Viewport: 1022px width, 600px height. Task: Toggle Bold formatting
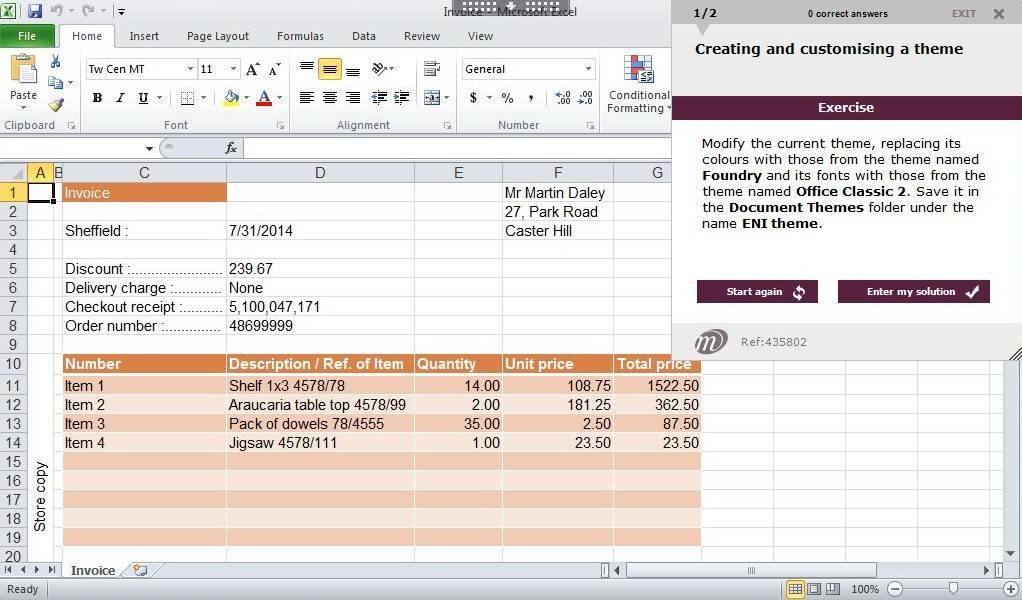click(97, 98)
